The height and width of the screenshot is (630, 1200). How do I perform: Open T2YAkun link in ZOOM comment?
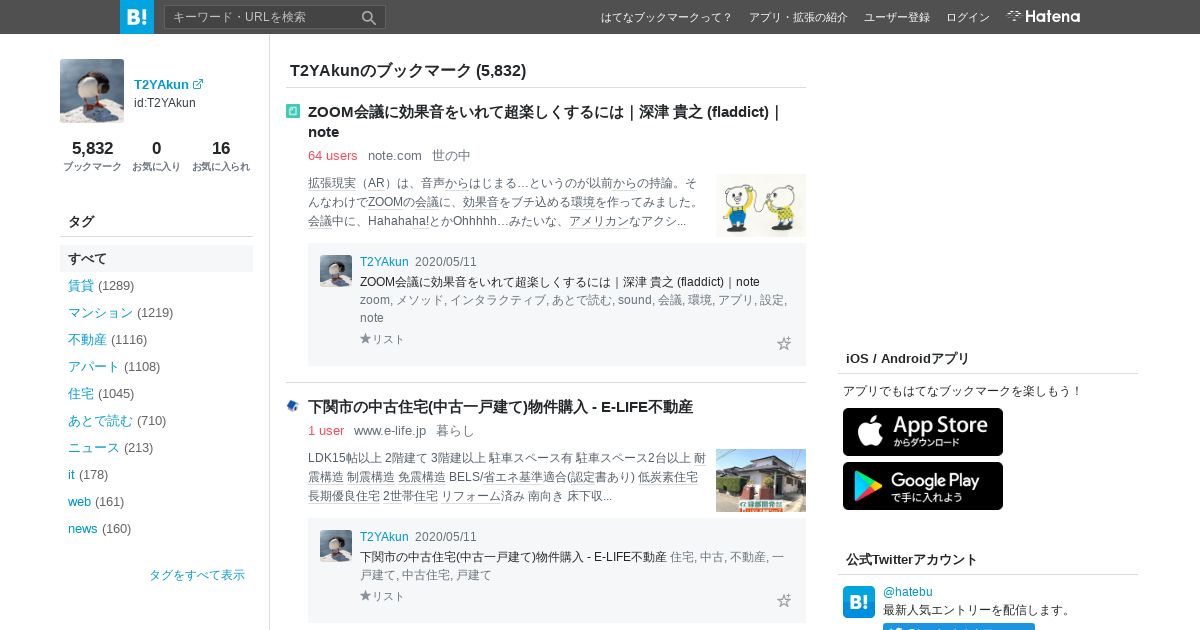384,262
